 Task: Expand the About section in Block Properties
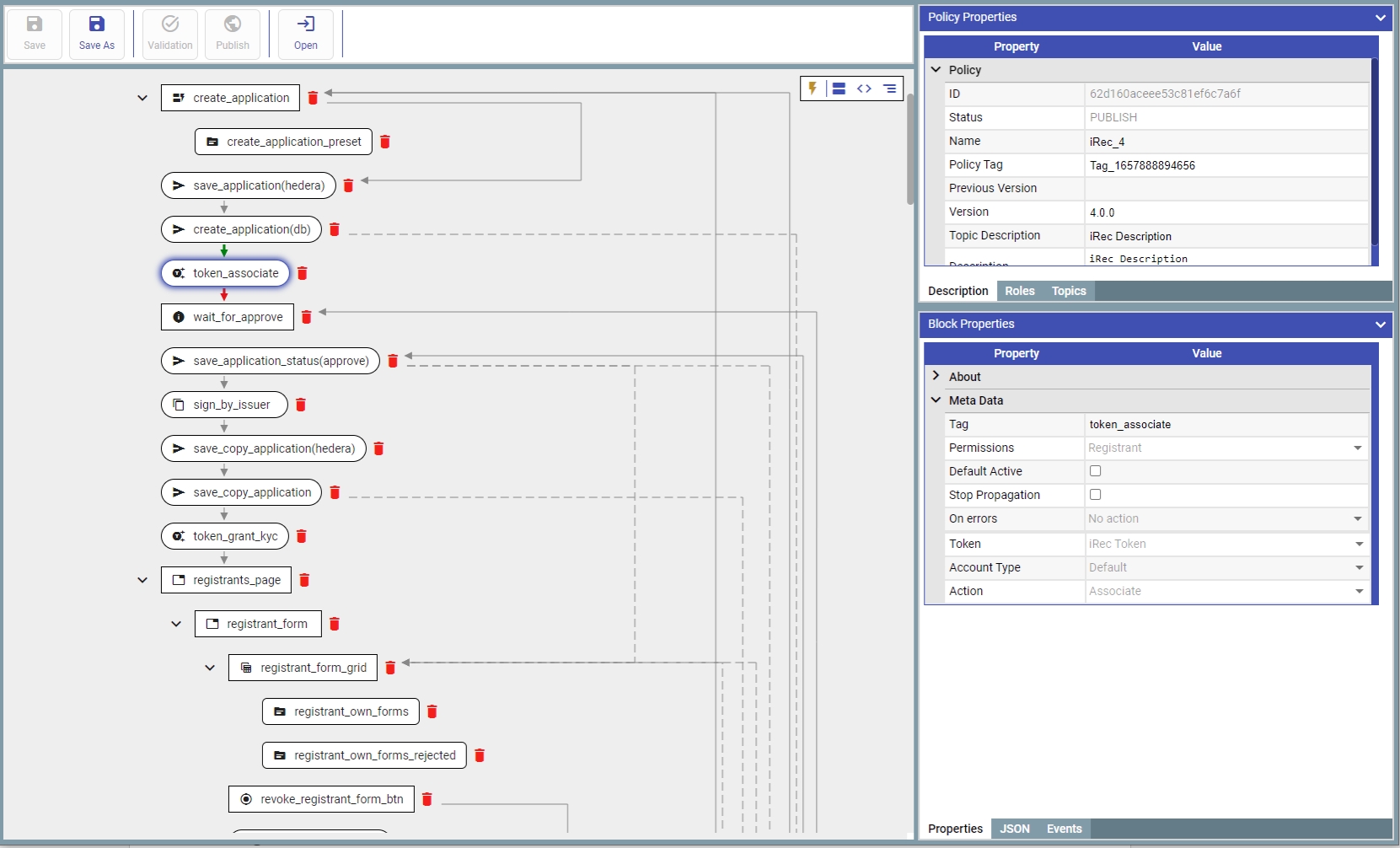(936, 377)
